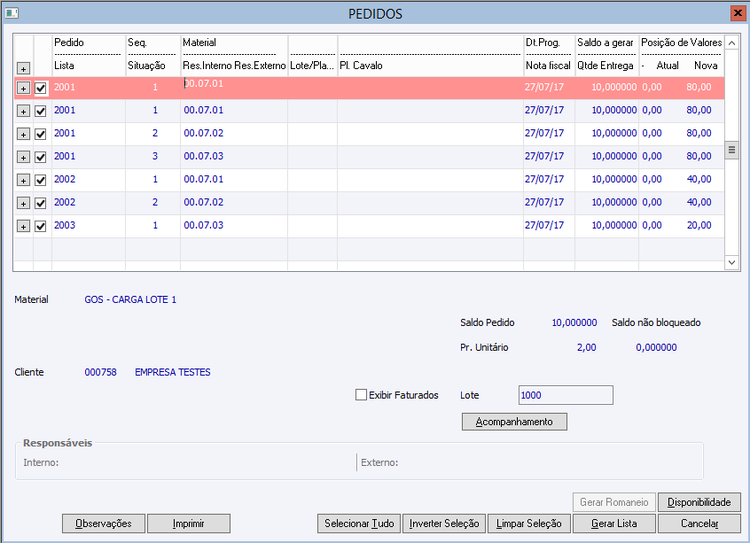Click the Saldo Pedido value 10,000000
This screenshot has height=543, width=750.
coord(574,323)
